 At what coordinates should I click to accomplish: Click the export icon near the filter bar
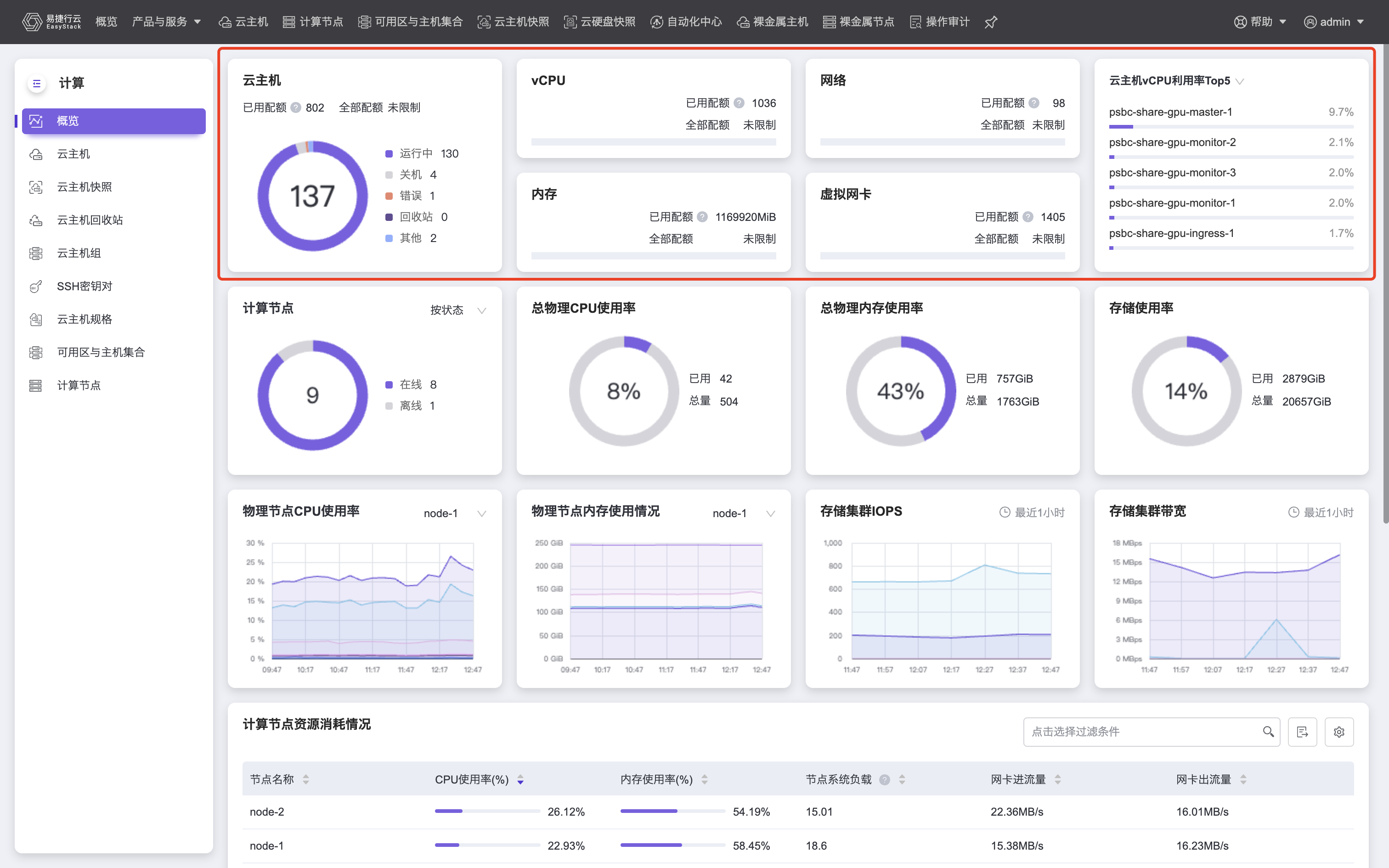click(1303, 731)
